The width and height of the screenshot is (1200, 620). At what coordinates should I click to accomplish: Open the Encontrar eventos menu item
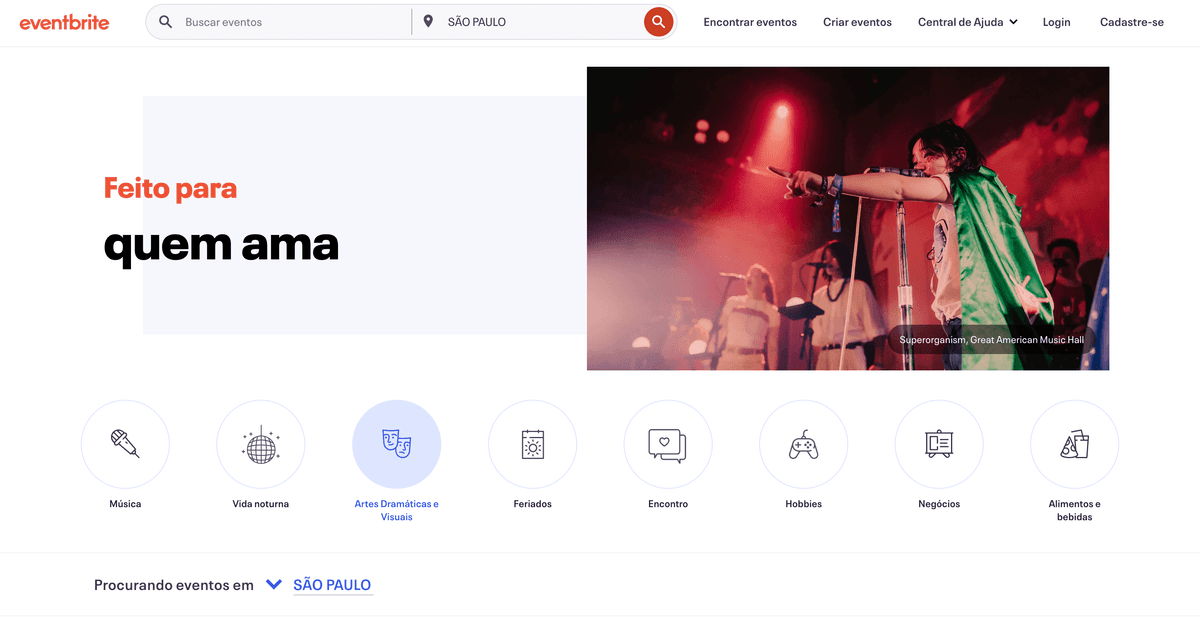[x=750, y=22]
